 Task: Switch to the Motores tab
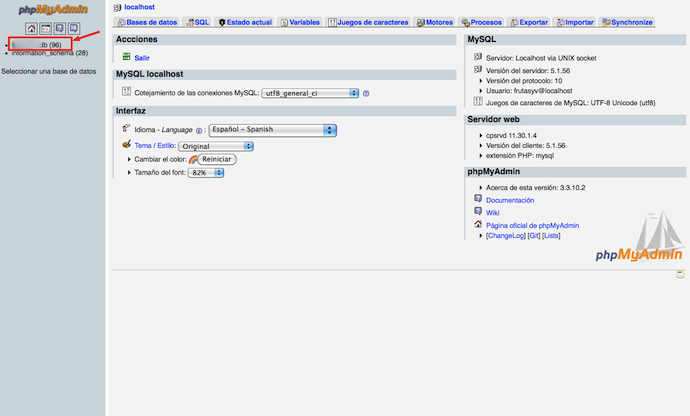point(435,22)
